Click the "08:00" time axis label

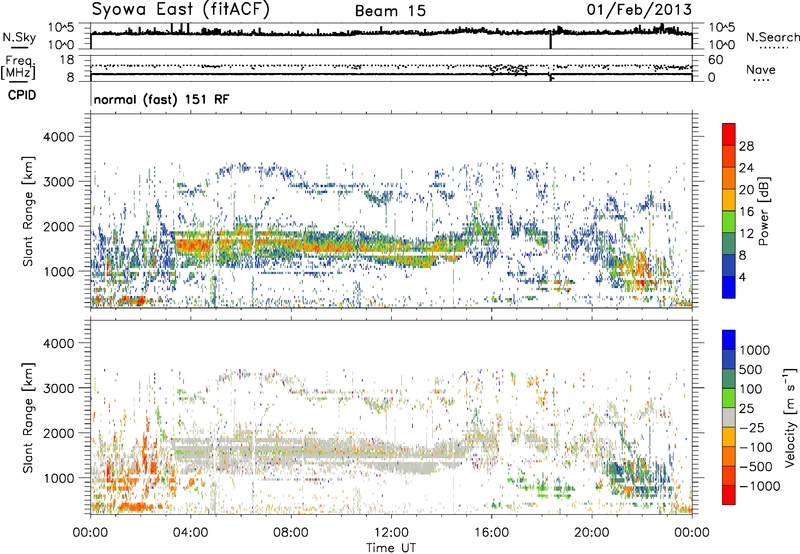(291, 533)
